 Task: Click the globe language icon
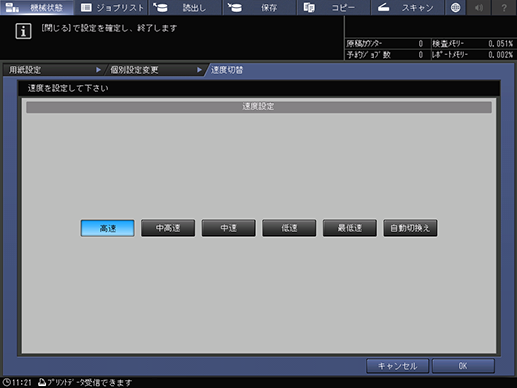coord(456,7)
